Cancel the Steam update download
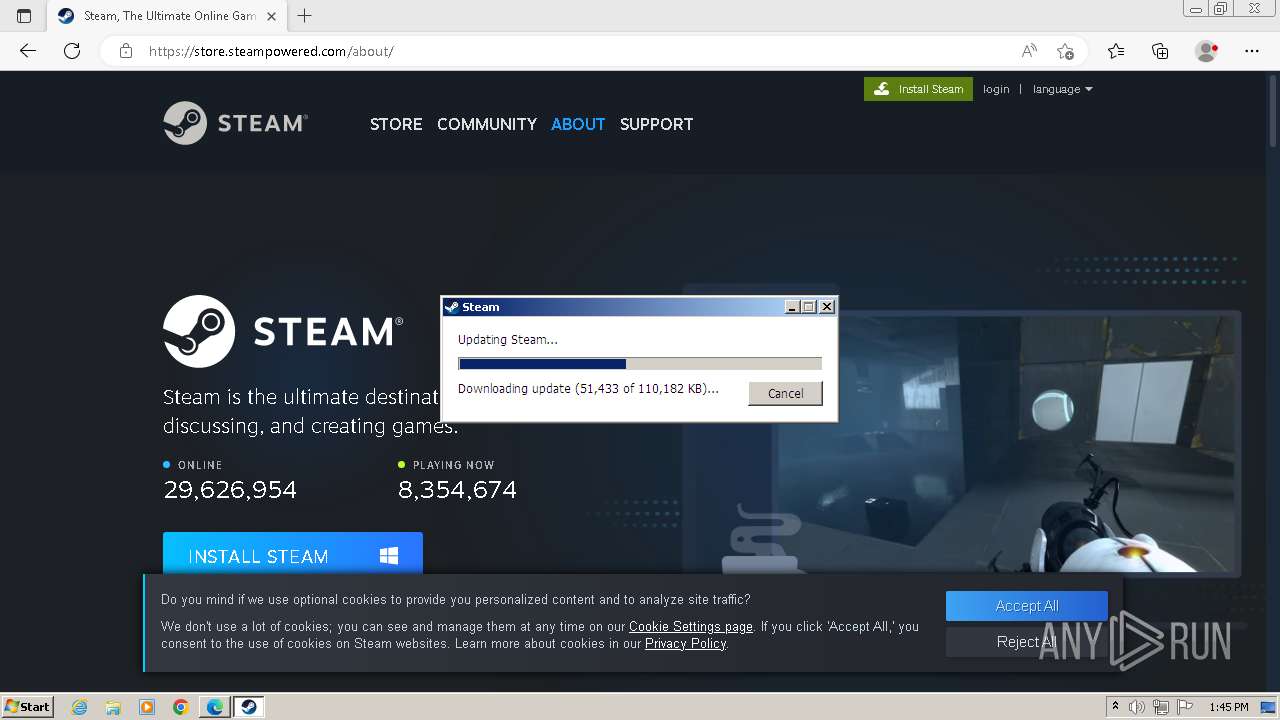1280x720 pixels. 785,393
